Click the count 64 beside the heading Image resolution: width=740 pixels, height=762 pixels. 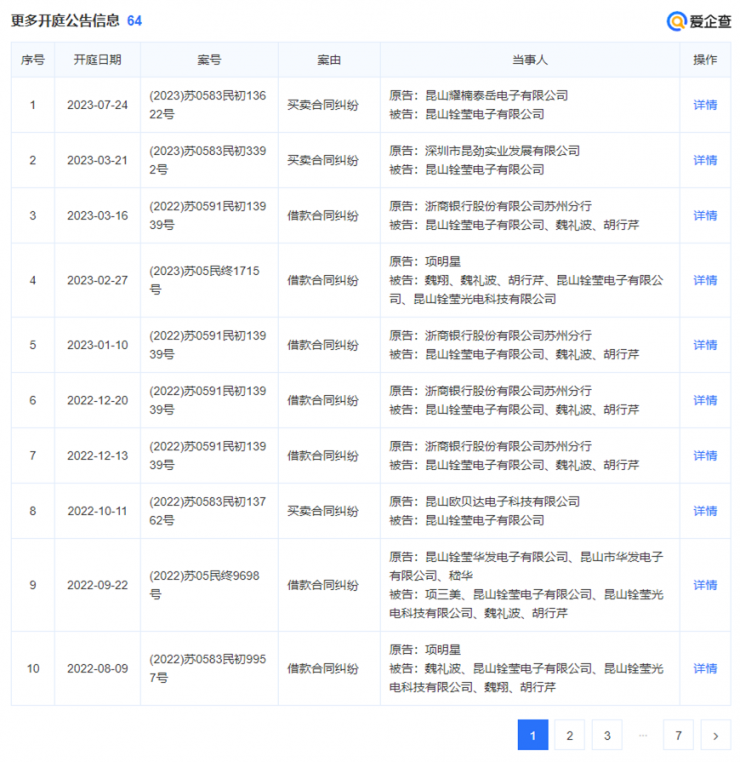(x=134, y=21)
